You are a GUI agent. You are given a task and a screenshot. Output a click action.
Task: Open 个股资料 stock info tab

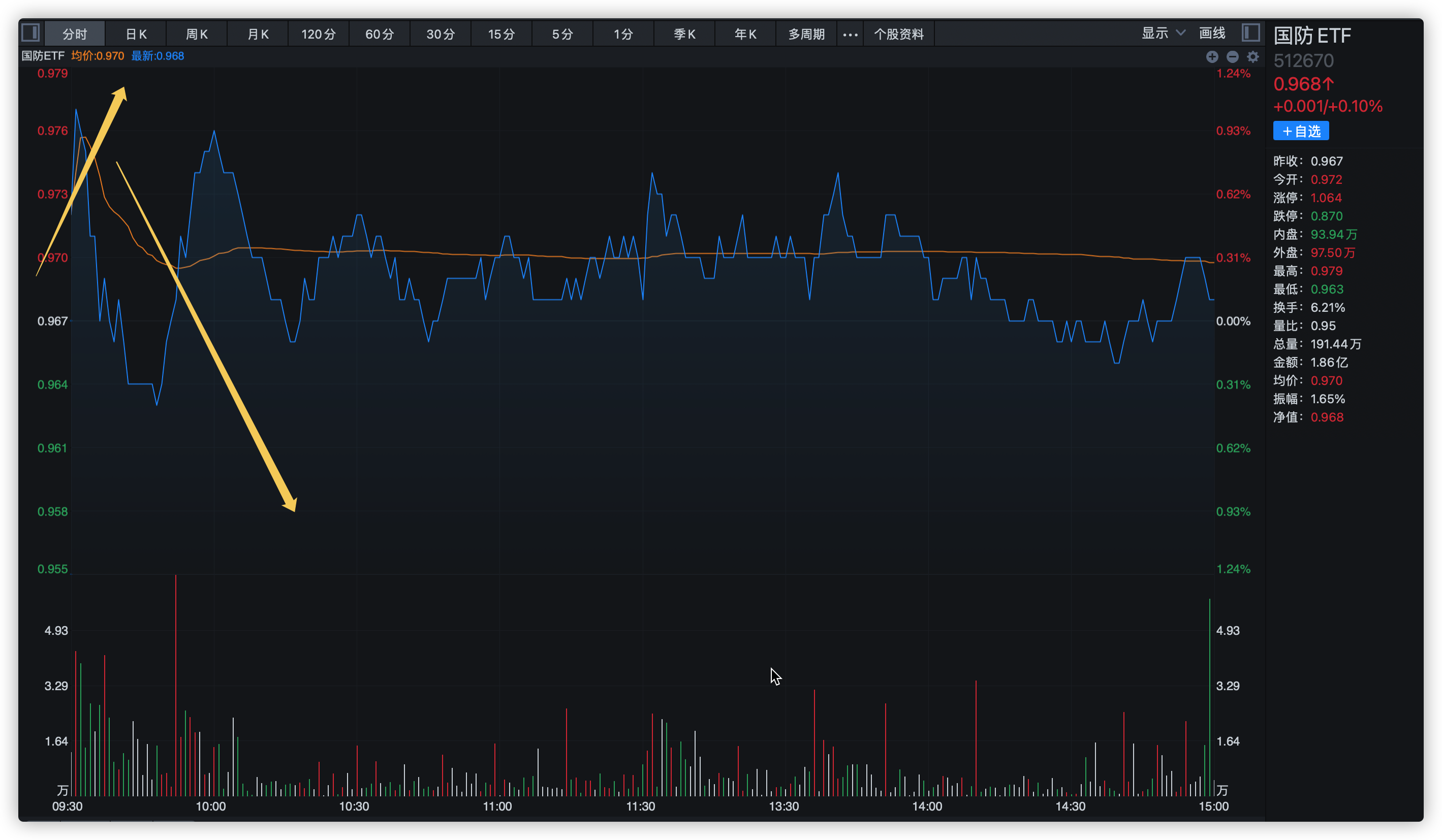898,35
